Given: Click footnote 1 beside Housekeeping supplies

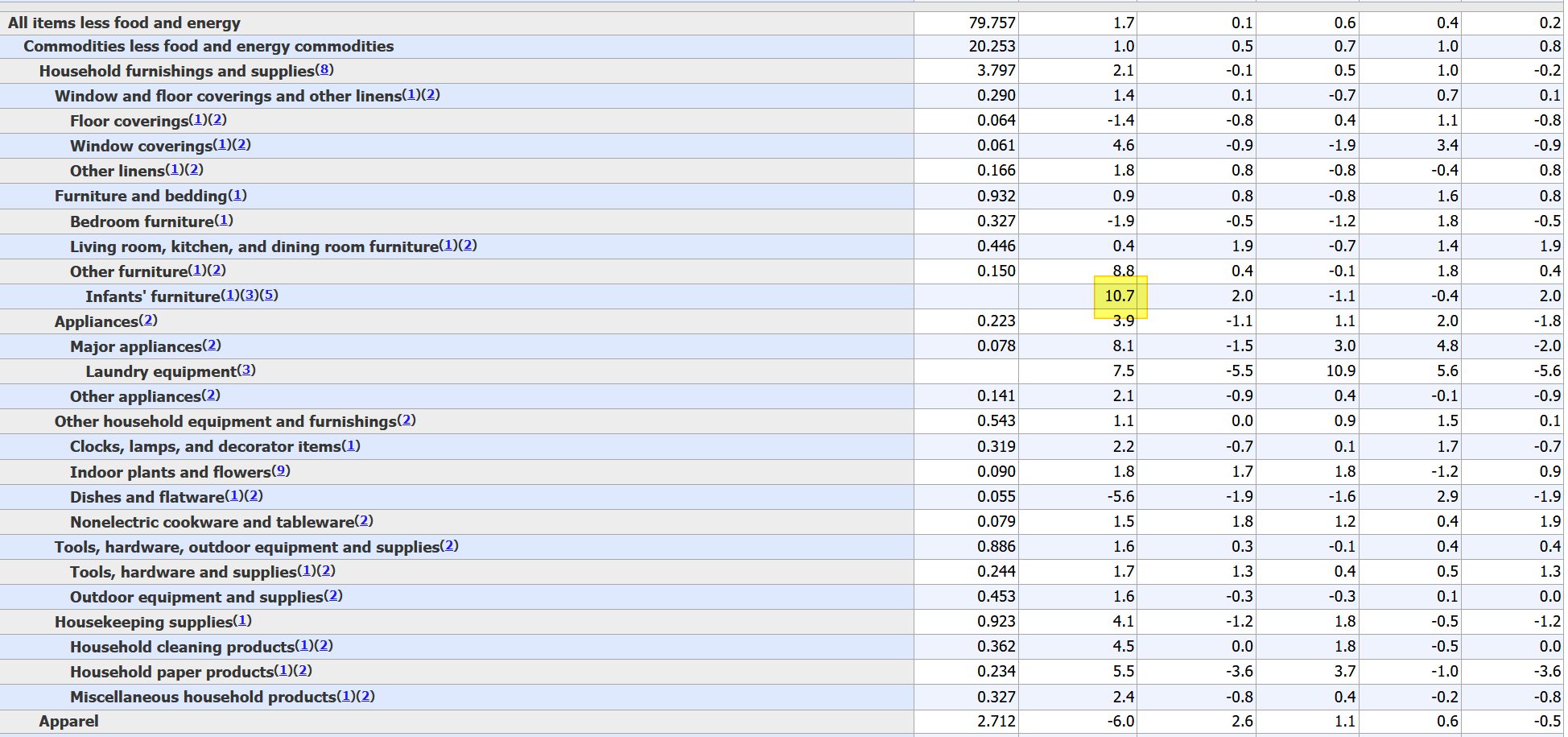Looking at the screenshot, I should (x=242, y=620).
